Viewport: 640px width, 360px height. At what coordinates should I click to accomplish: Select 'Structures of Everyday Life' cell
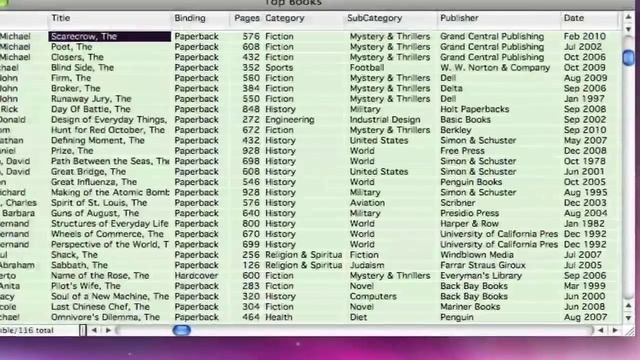click(109, 224)
